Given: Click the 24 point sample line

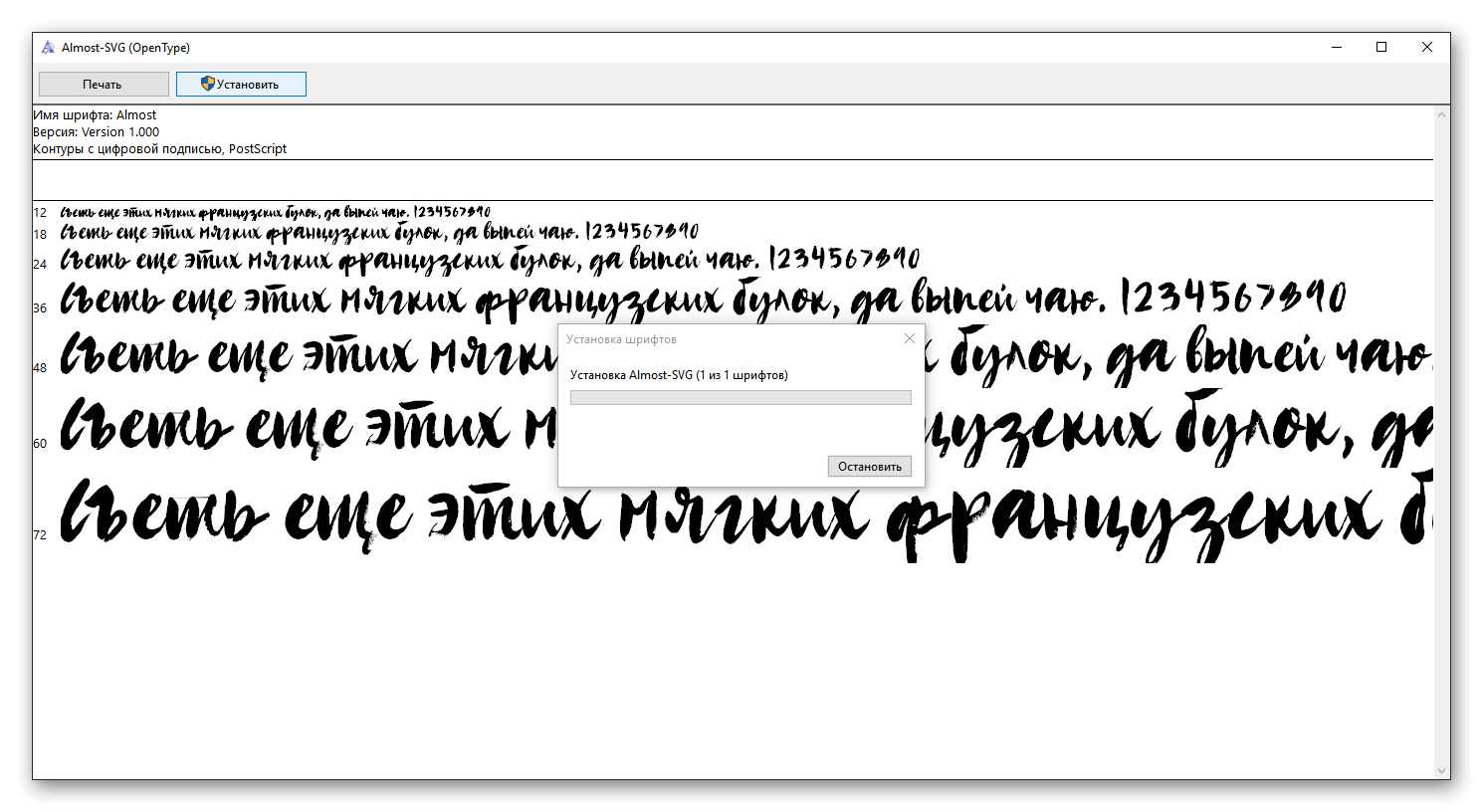Looking at the screenshot, I should [490, 261].
